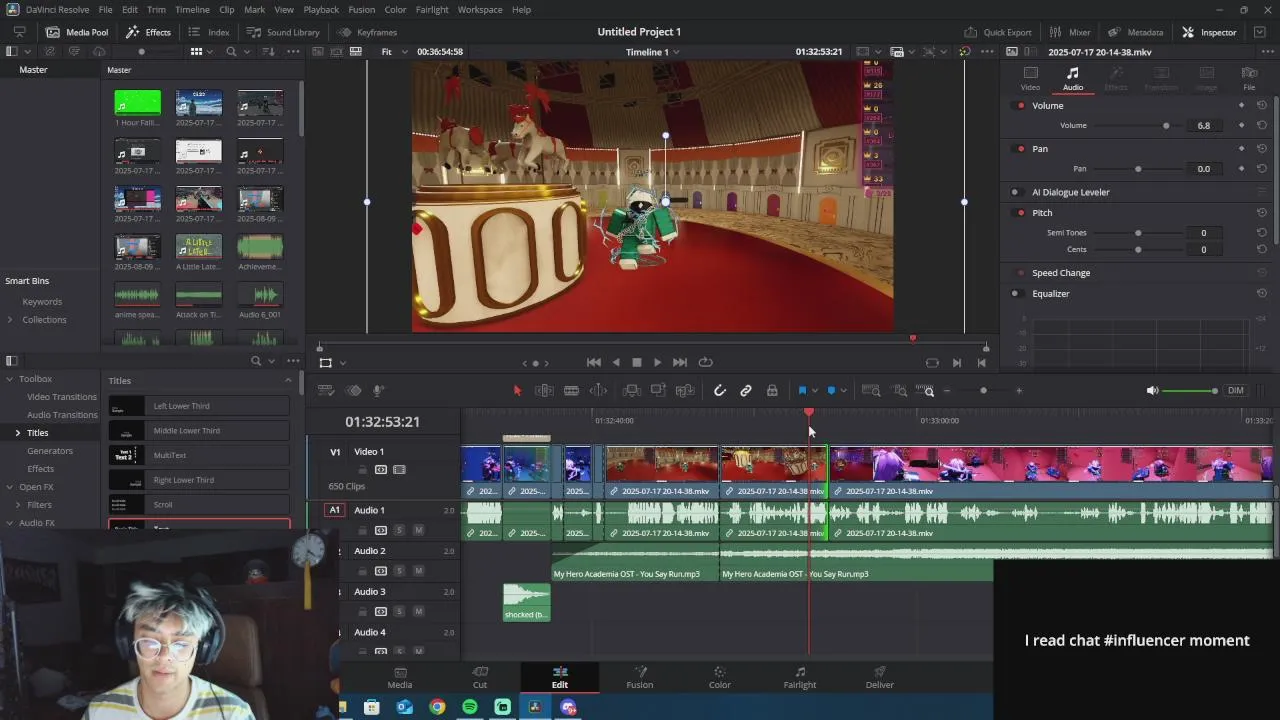
Task: Open the Workspace menu
Action: click(x=480, y=9)
